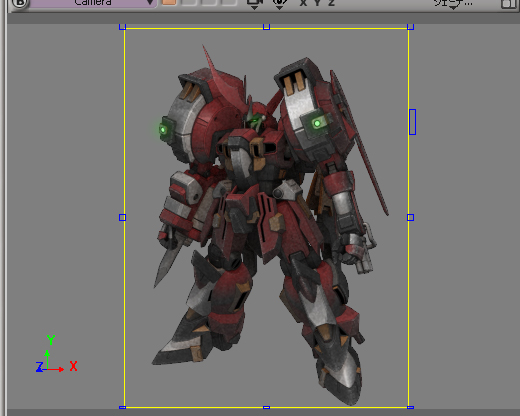Click the left middle handle of the yellow region
Image resolution: width=520 pixels, height=416 pixels.
click(122, 217)
